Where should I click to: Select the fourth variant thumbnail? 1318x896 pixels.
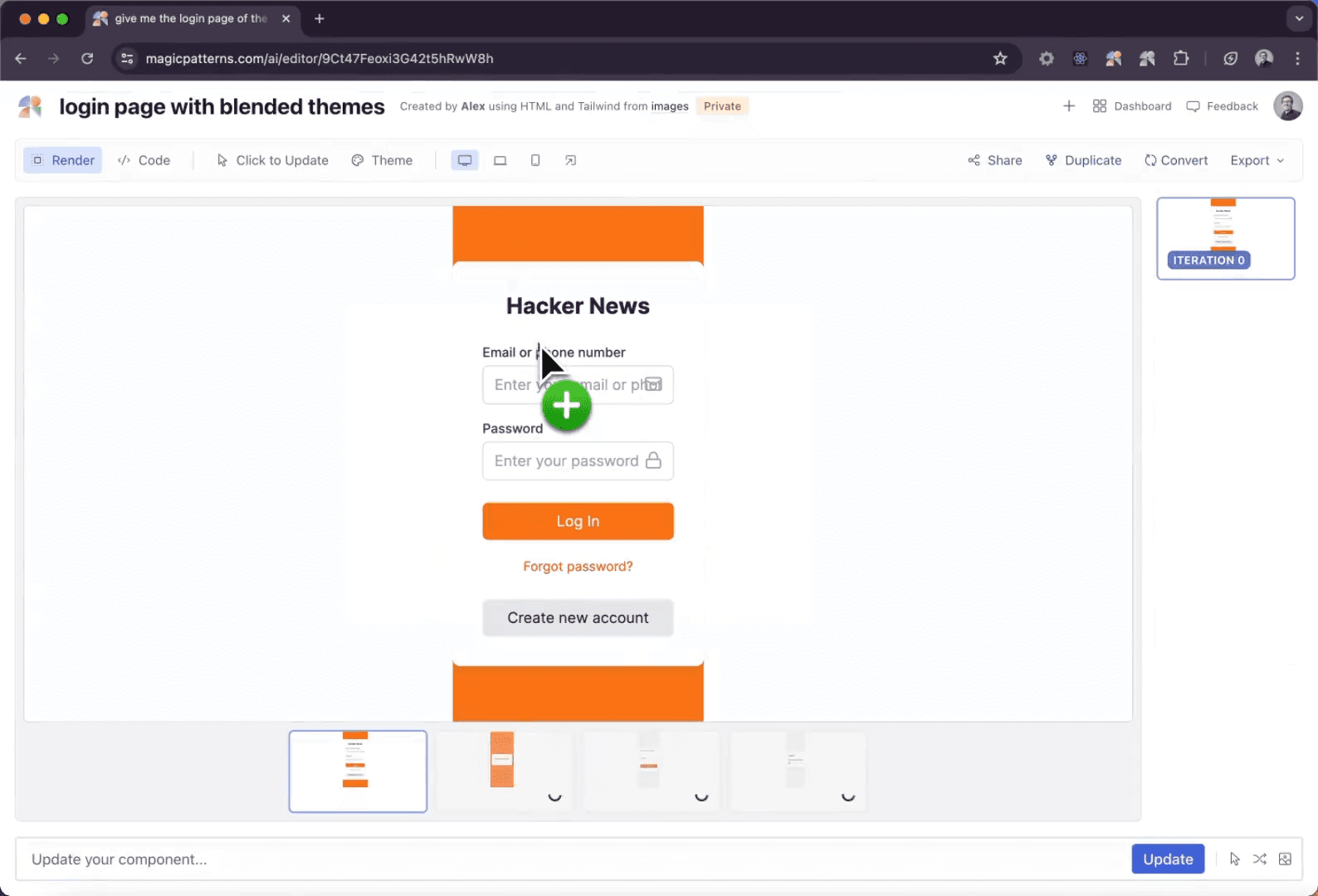[798, 772]
